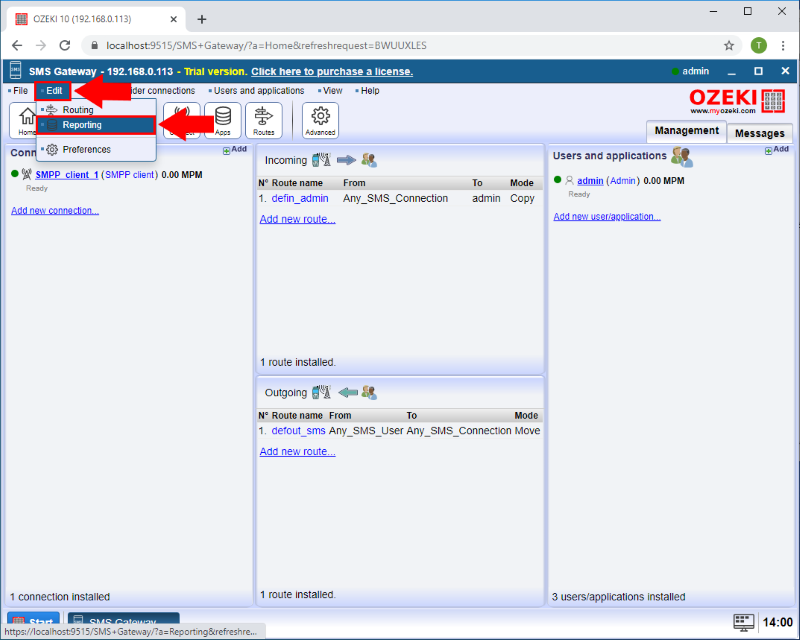The height and width of the screenshot is (640, 800).
Task: Click Any_SMS_User cell in outgoing route
Action: (366, 431)
